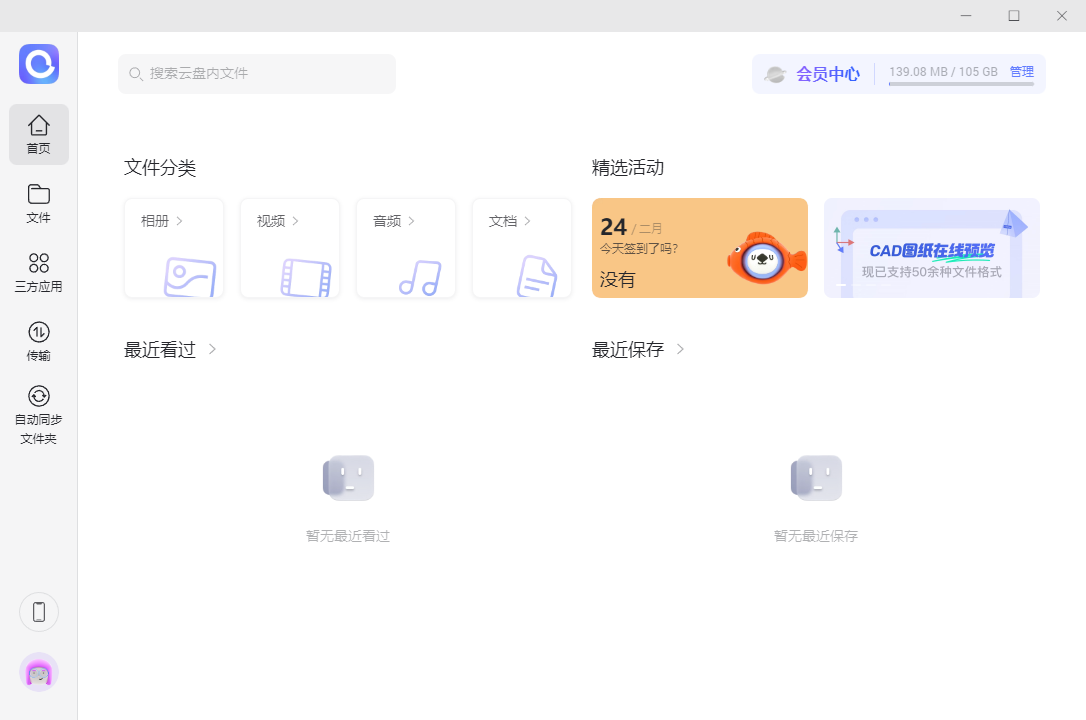Click chevron next to 文档
This screenshot has width=1086, height=720.
click(528, 221)
